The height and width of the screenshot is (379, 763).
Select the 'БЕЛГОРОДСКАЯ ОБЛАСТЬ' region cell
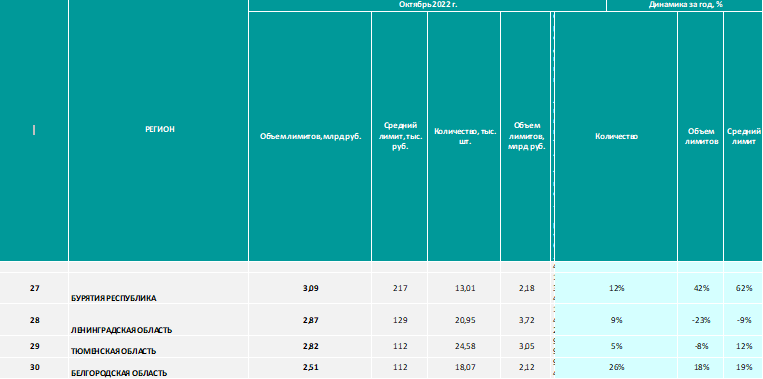click(159, 368)
